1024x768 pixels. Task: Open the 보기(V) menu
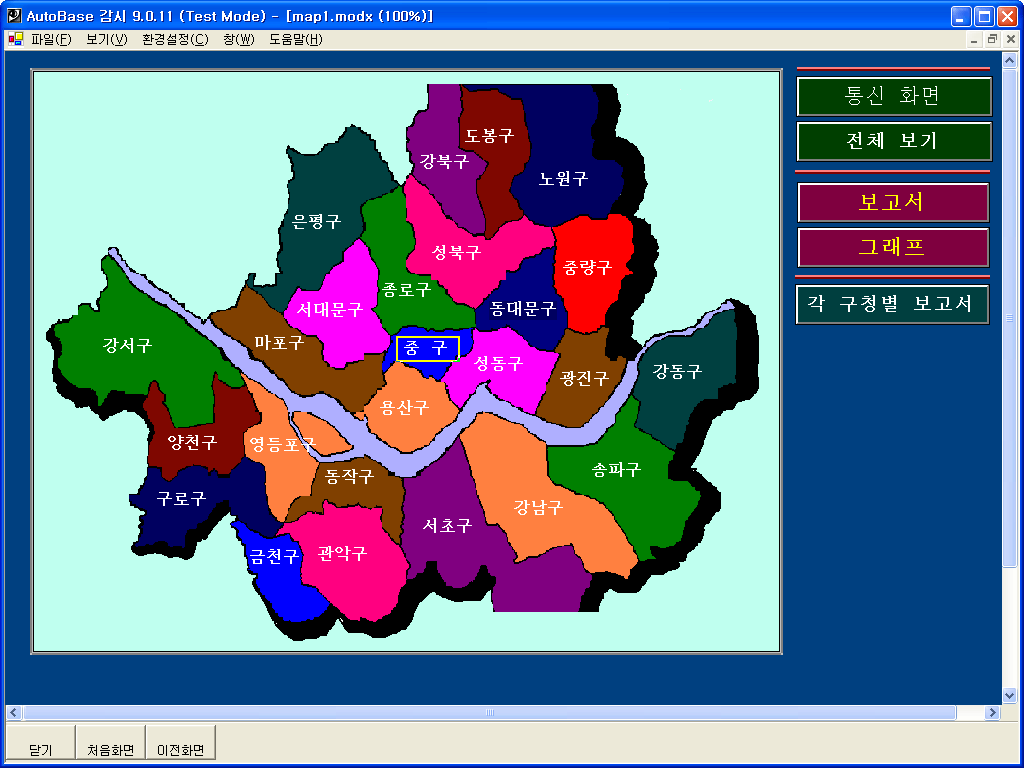(x=107, y=39)
